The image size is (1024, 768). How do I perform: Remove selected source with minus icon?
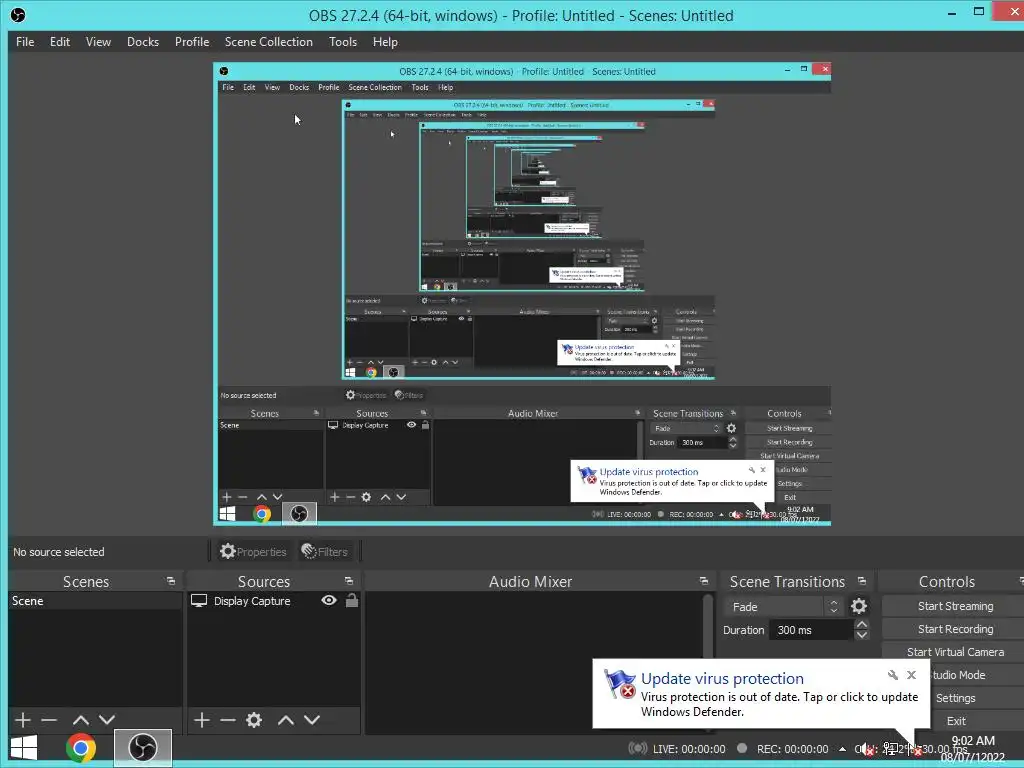pos(228,720)
